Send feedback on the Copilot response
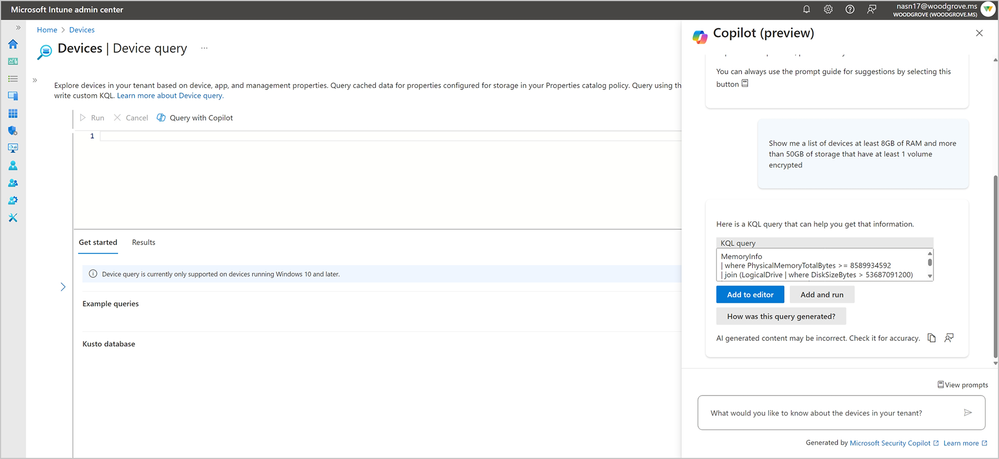Screen dimensions: 999x459 [949, 338]
